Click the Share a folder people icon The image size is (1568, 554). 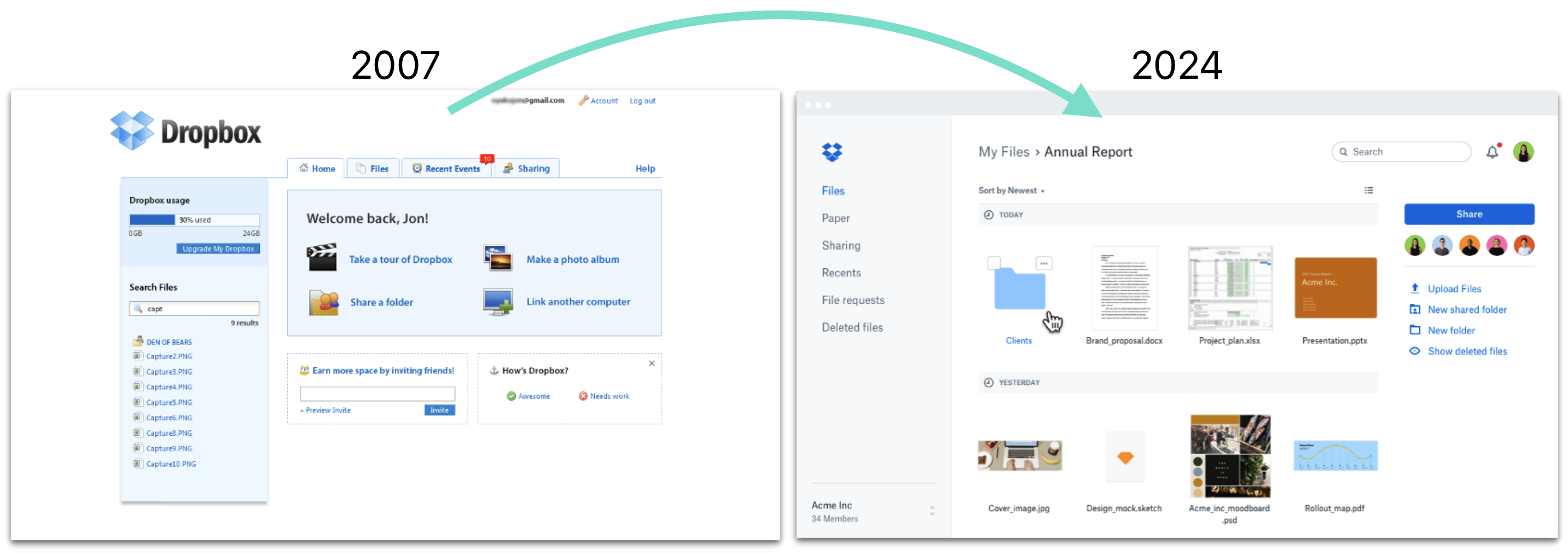pyautogui.click(x=324, y=302)
